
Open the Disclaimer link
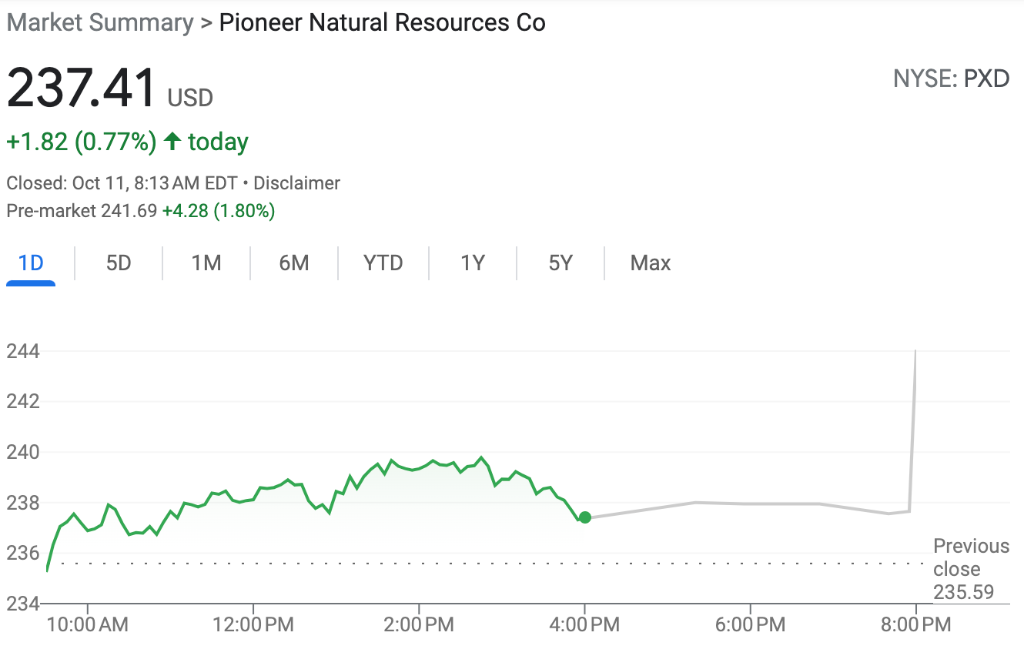[296, 183]
